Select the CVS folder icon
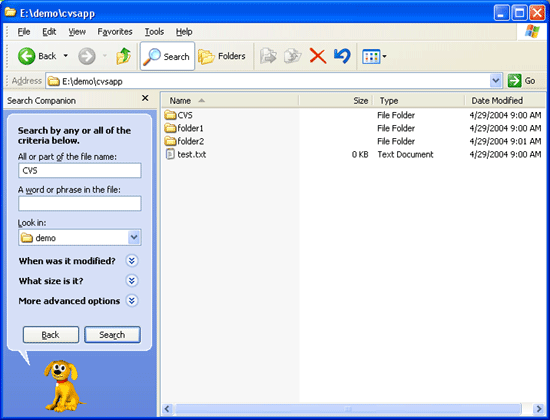 170,115
